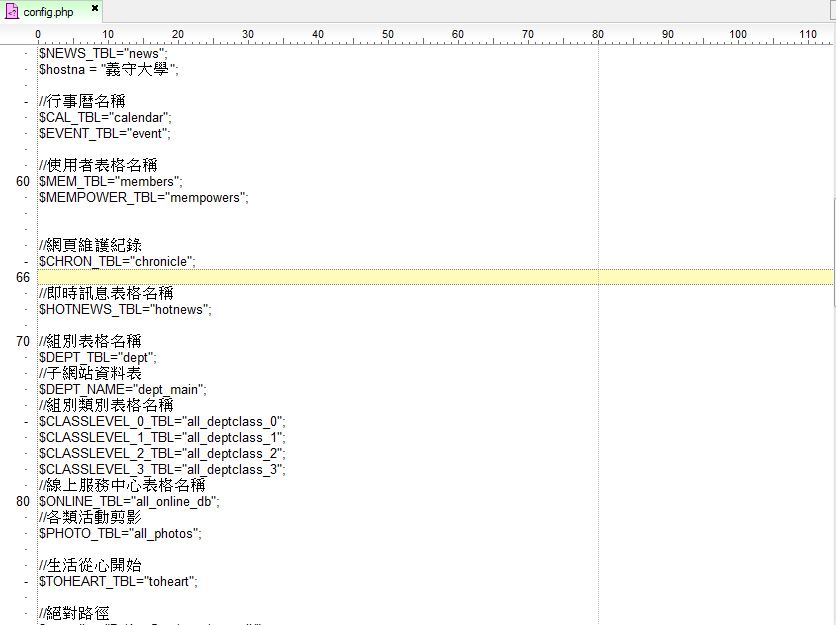
Task: Click the line $CAL_TBL="calendar";
Action: tap(105, 117)
